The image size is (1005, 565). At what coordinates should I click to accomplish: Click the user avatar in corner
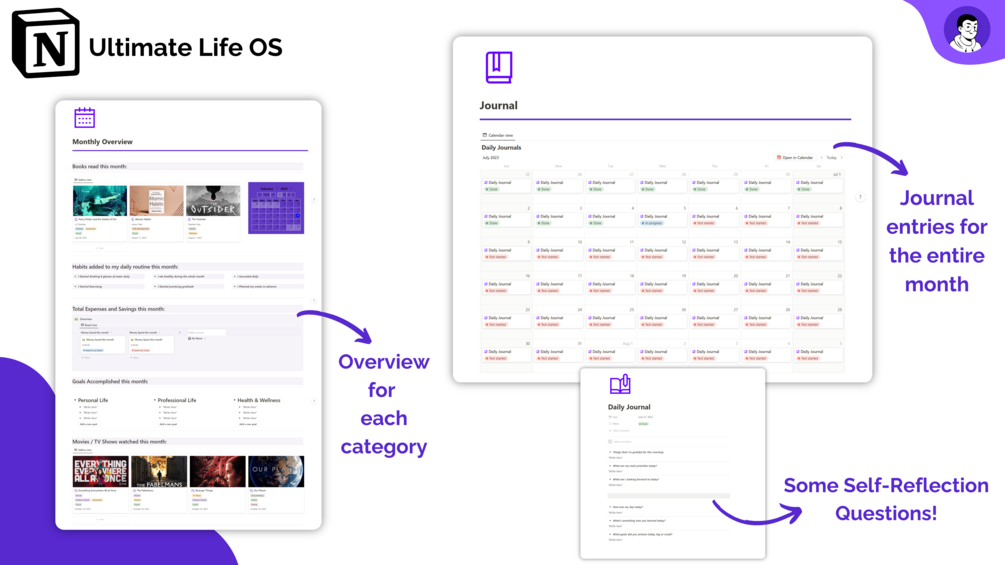pos(967,29)
